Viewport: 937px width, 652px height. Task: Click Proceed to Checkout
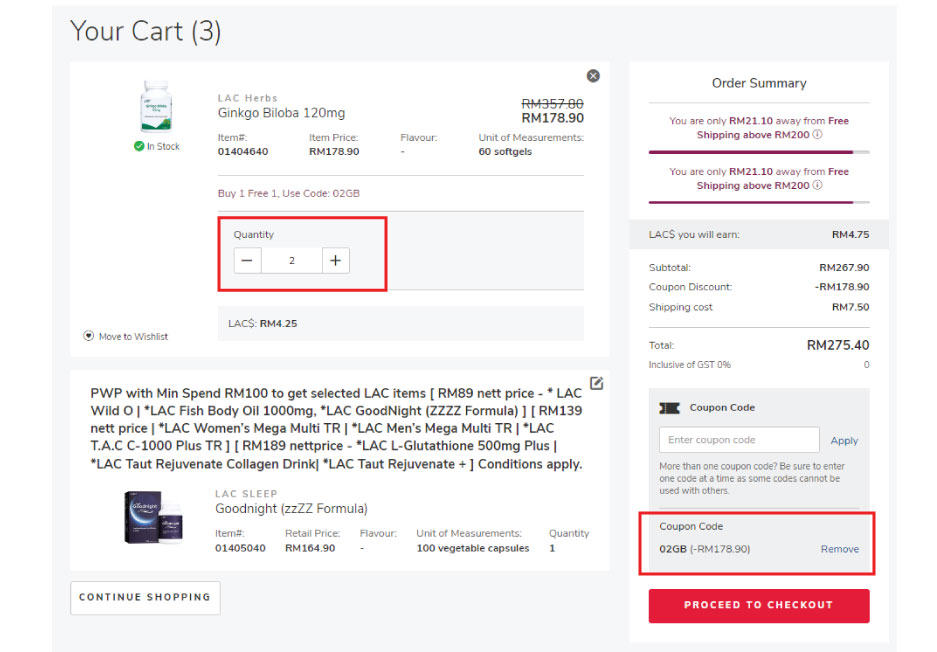click(759, 605)
